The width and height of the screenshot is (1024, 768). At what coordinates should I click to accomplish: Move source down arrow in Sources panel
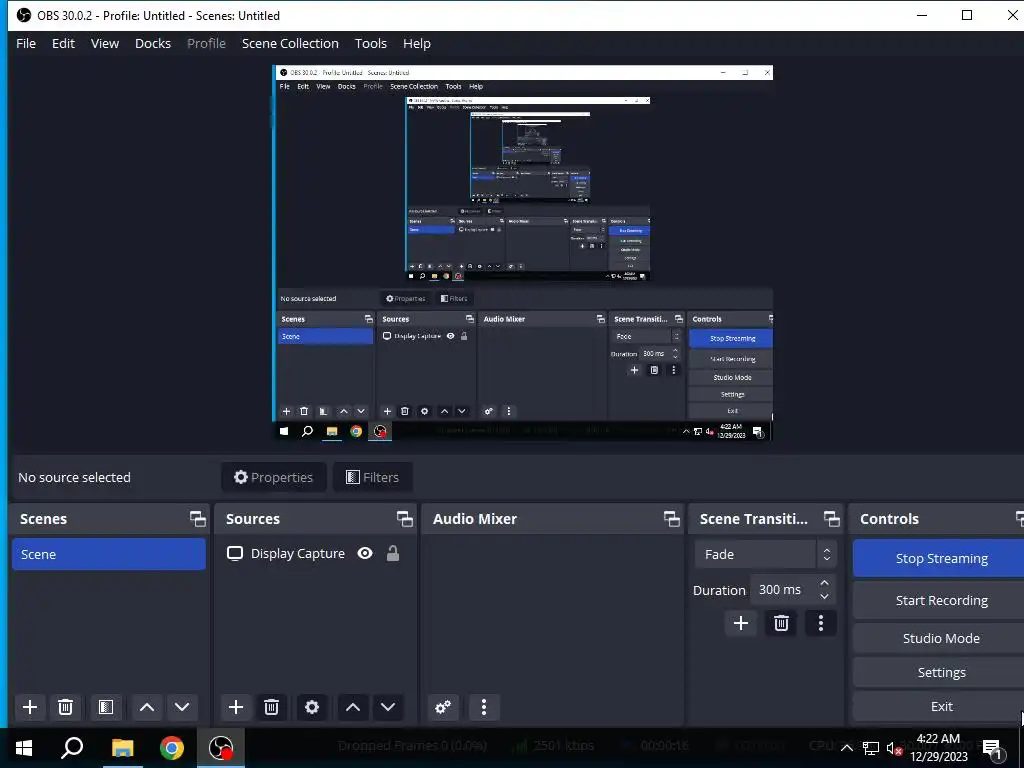tap(388, 707)
